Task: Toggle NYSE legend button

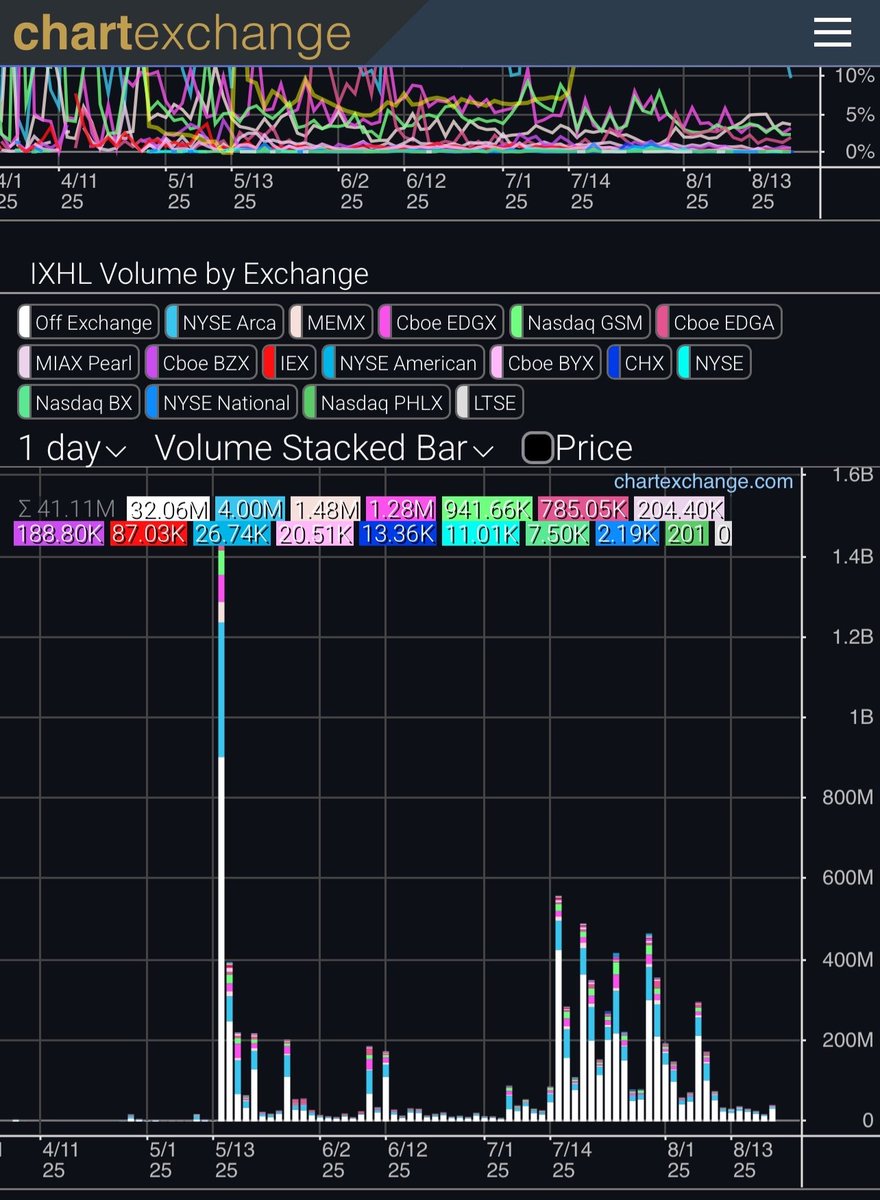Action: pyautogui.click(x=713, y=362)
